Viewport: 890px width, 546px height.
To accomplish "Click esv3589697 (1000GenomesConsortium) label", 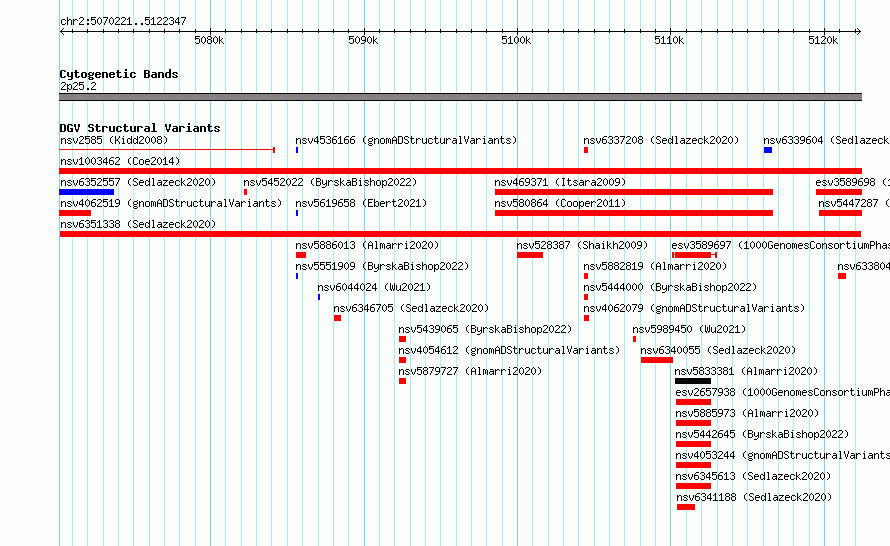I will 780,245.
